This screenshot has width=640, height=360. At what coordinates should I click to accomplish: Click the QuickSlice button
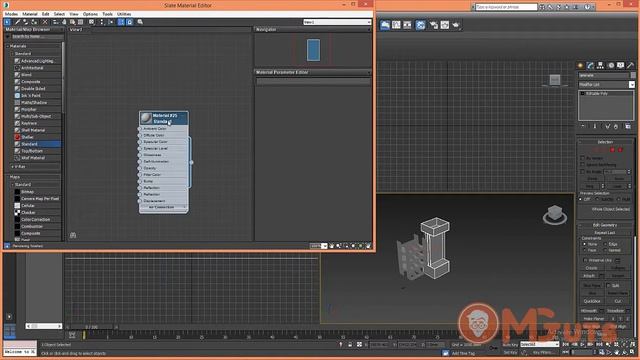592,301
